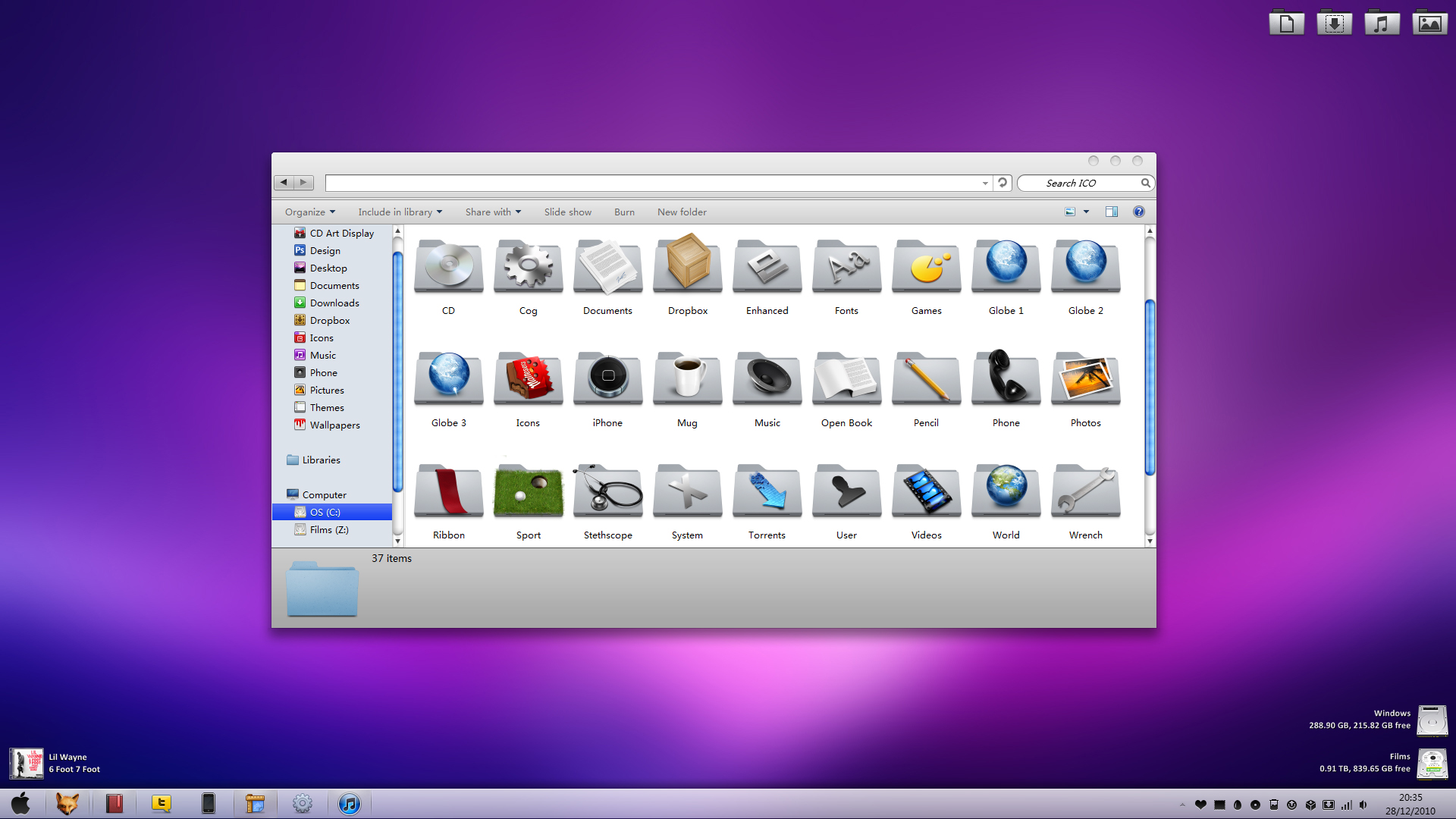Select OS (C:) drive in sidebar
1456x819 pixels.
coord(332,512)
